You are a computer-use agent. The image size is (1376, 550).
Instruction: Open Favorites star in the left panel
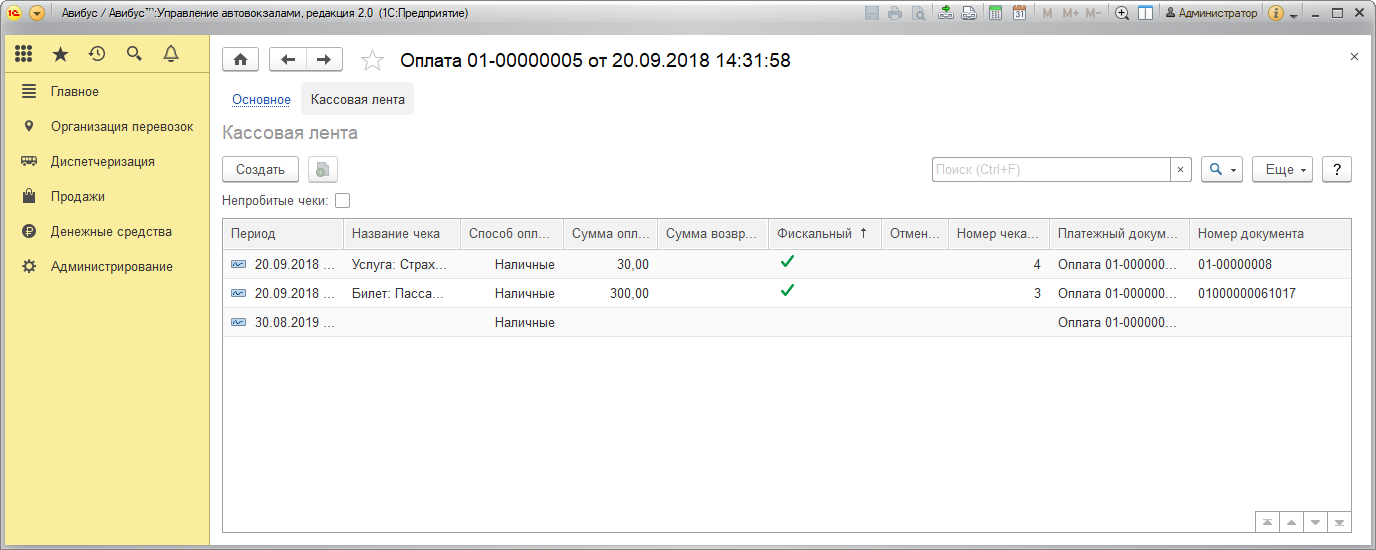(60, 54)
